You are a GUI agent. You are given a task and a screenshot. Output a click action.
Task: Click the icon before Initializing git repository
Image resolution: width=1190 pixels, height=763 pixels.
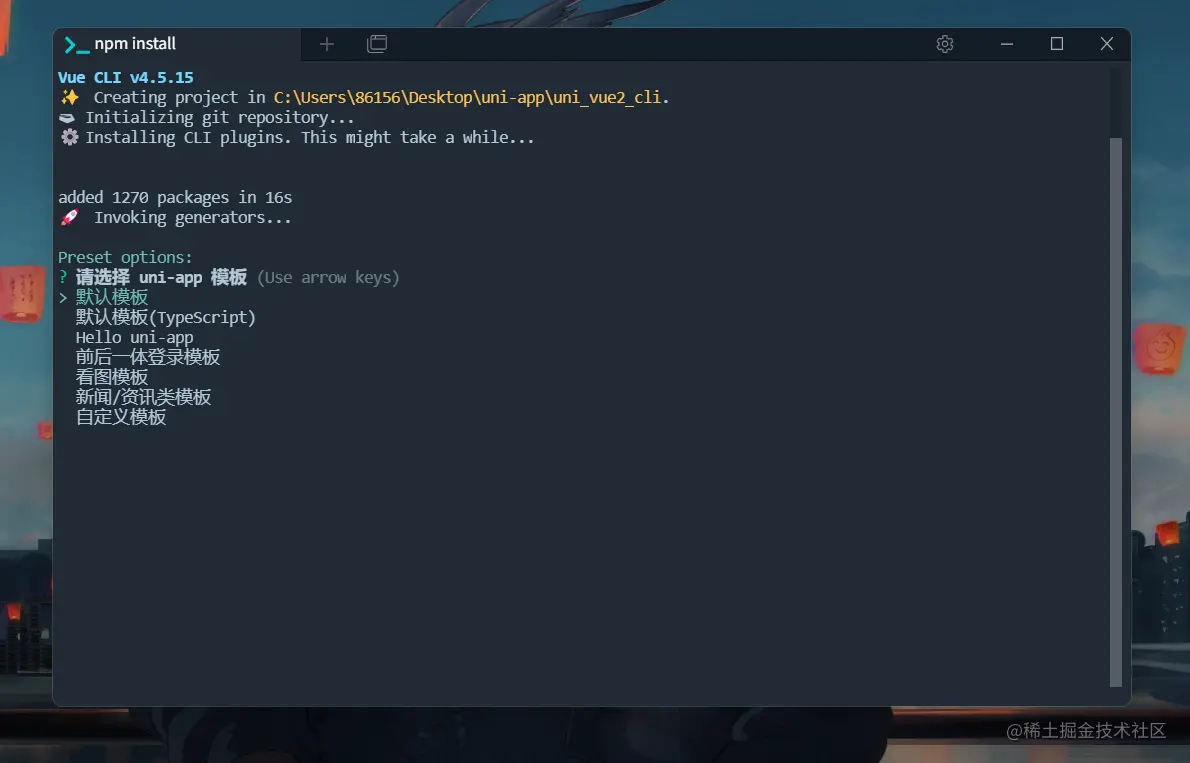click(x=67, y=118)
